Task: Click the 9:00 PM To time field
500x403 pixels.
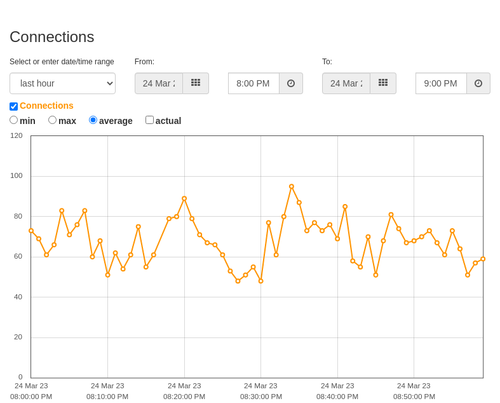Action: pyautogui.click(x=441, y=83)
